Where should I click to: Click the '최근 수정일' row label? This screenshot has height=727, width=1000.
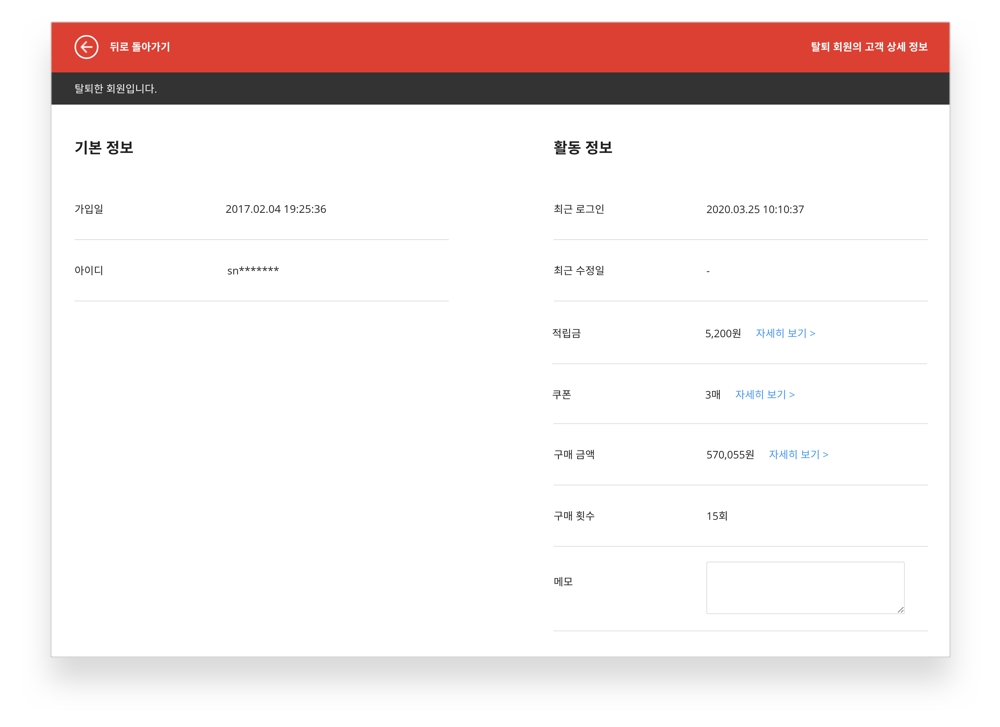pyautogui.click(x=579, y=271)
